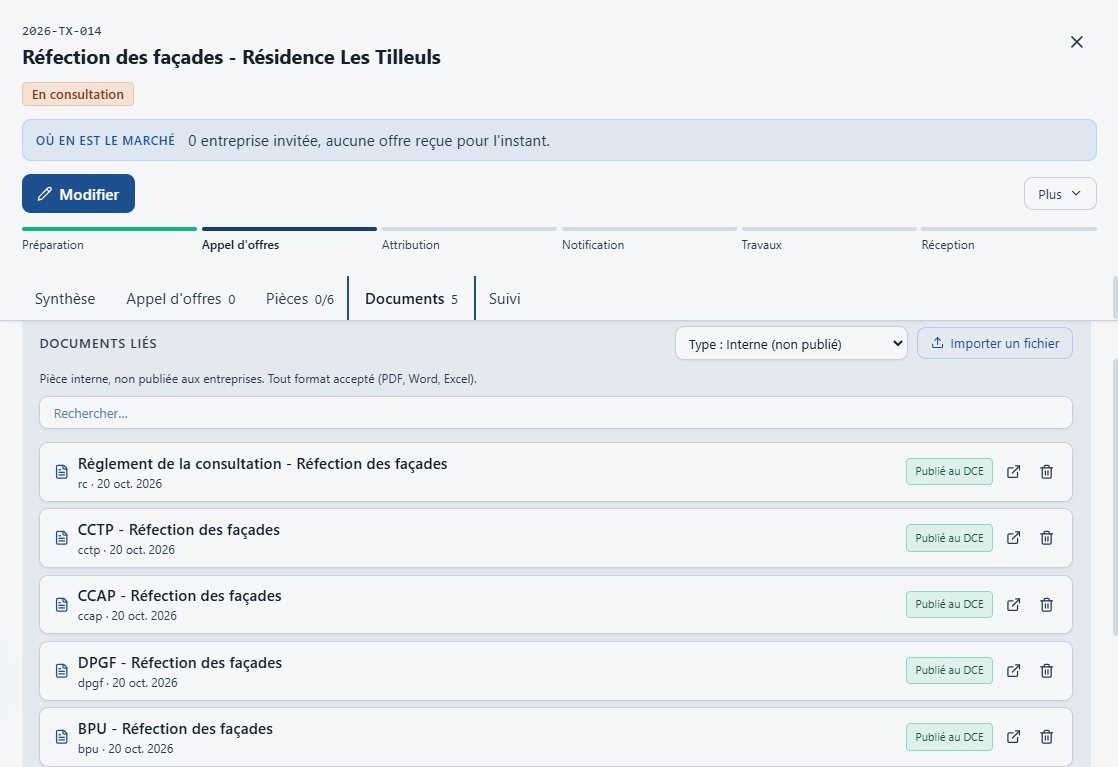Image resolution: width=1118 pixels, height=767 pixels.
Task: Close the market detail panel
Action: [x=1077, y=42]
